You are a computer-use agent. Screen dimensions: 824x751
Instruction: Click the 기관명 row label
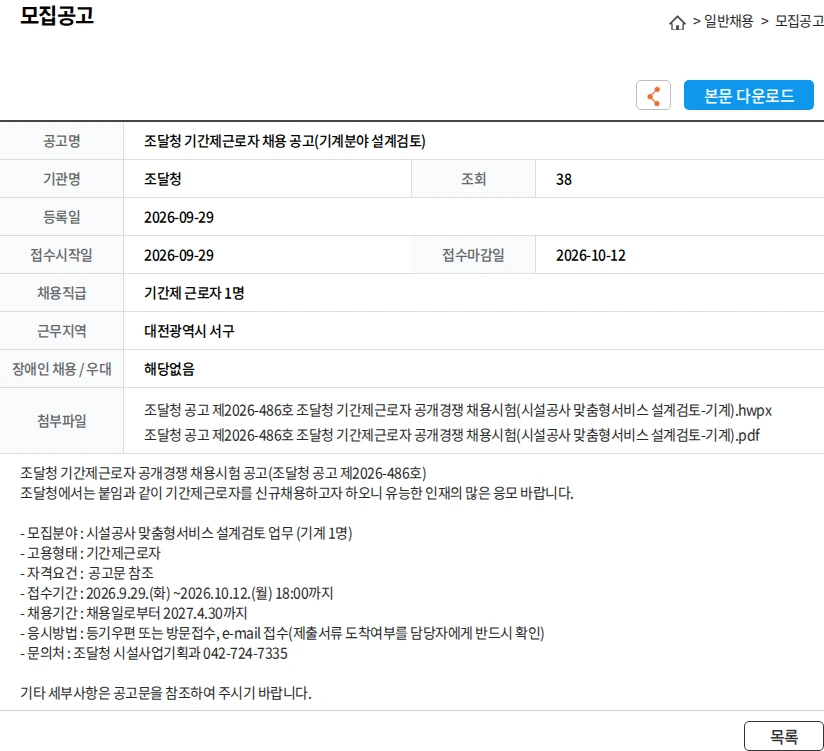pos(61,179)
